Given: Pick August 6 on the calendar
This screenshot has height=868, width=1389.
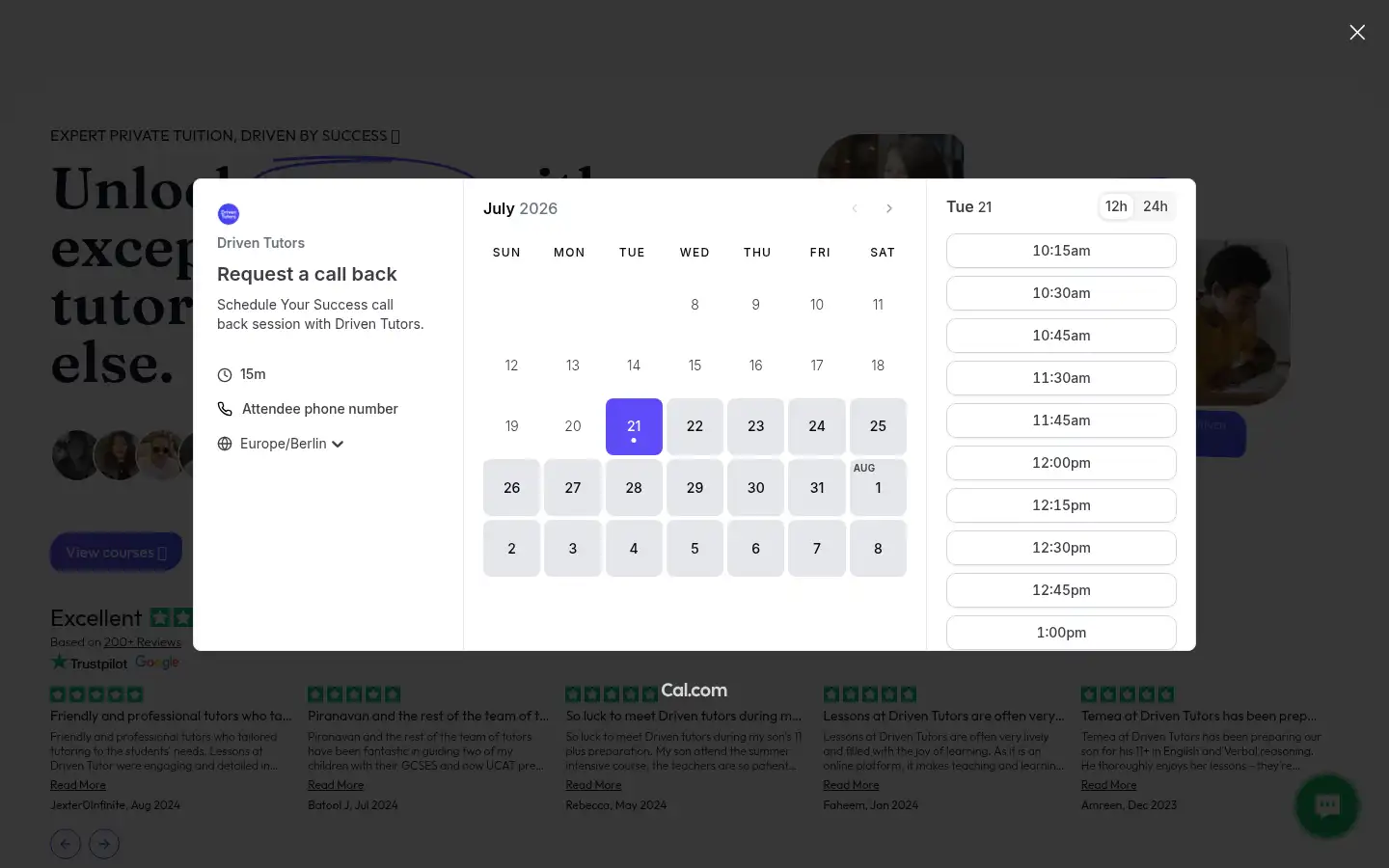Looking at the screenshot, I should pos(756,549).
